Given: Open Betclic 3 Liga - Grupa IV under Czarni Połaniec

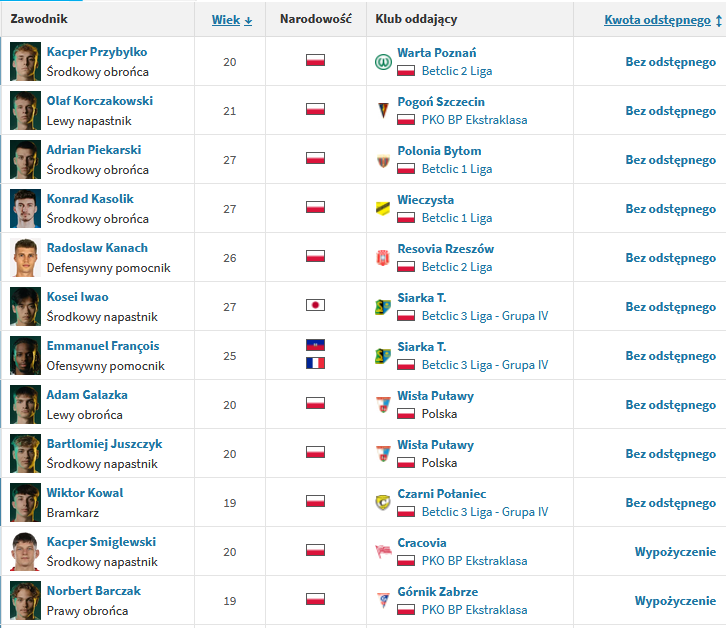Looking at the screenshot, I should point(485,512).
